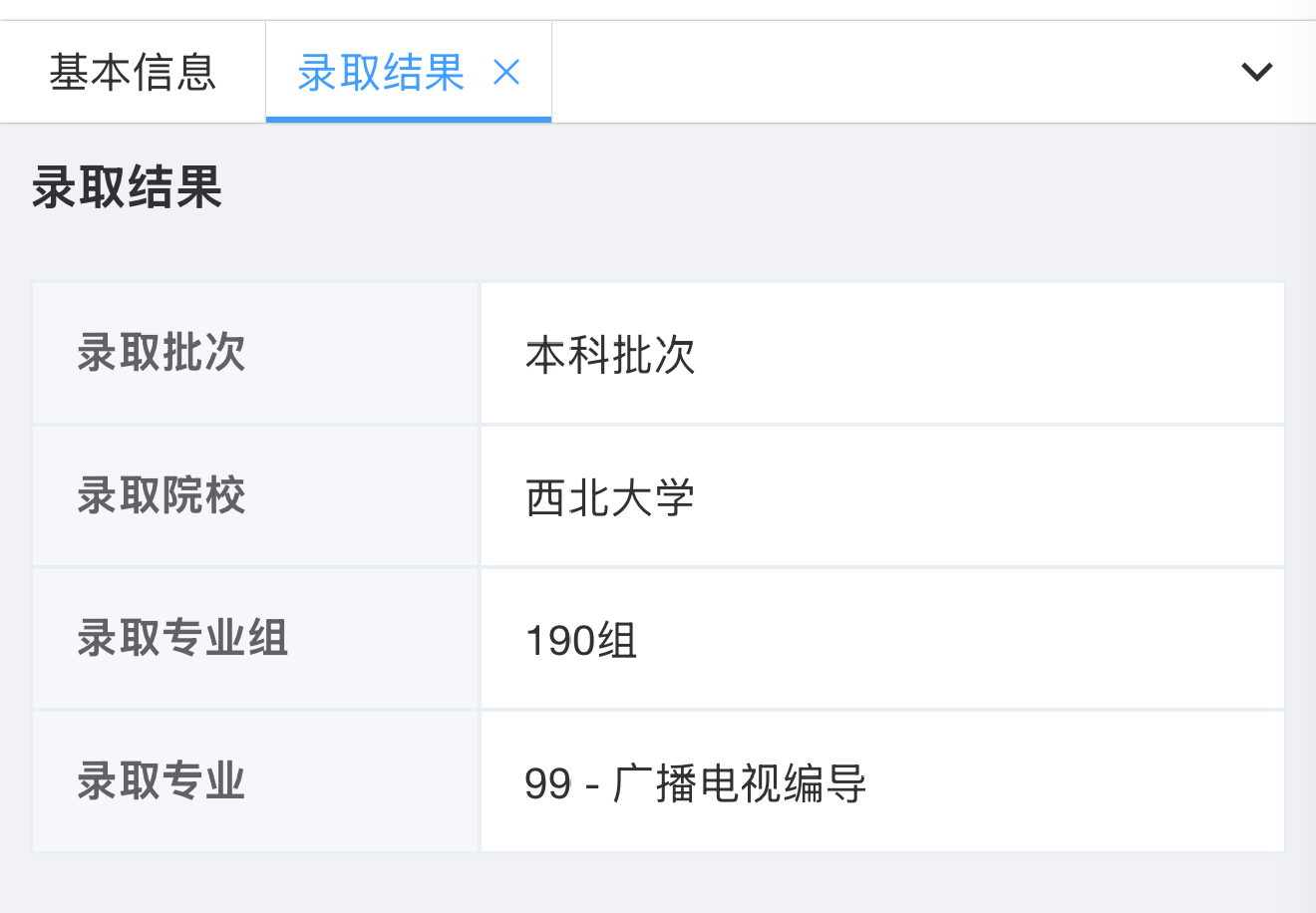Click the gray area below the table

click(658, 883)
